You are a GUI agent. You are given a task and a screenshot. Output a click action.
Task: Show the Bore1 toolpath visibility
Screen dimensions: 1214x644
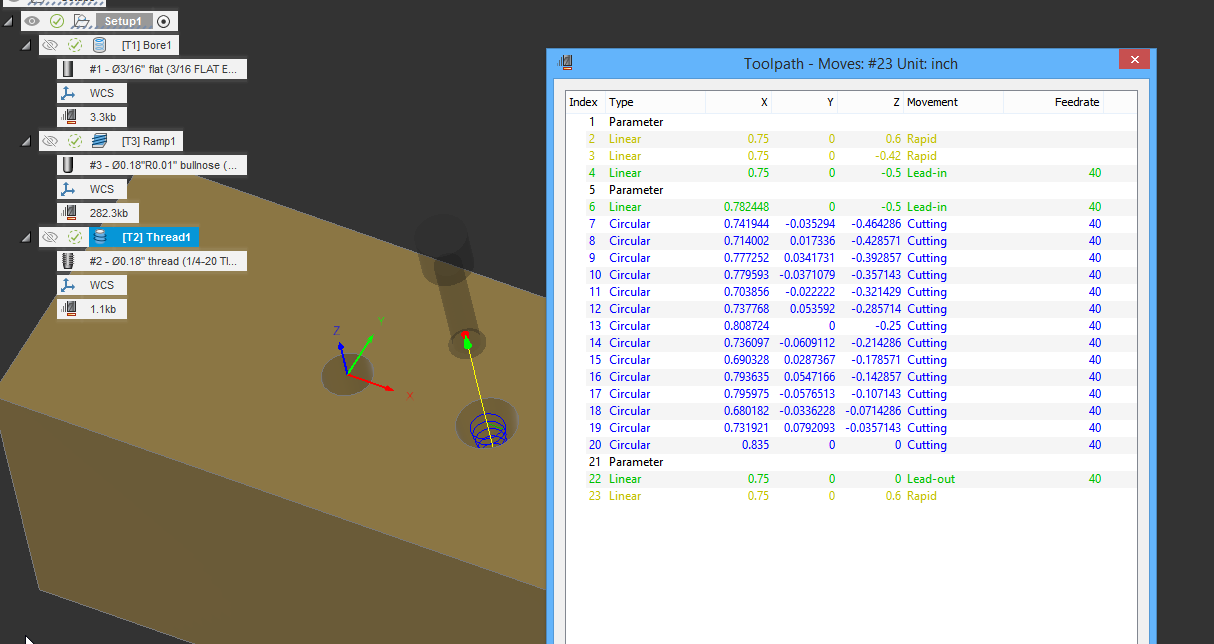[x=51, y=45]
